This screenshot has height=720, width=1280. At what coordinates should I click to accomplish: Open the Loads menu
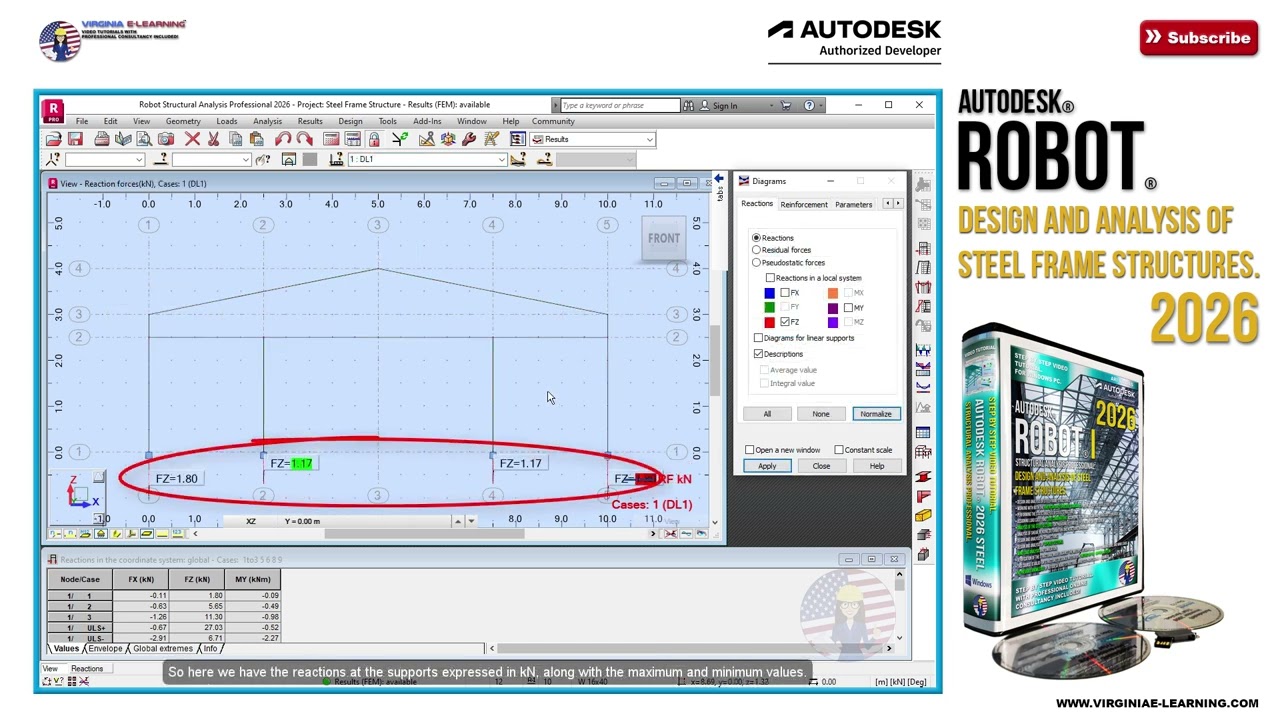(x=227, y=121)
